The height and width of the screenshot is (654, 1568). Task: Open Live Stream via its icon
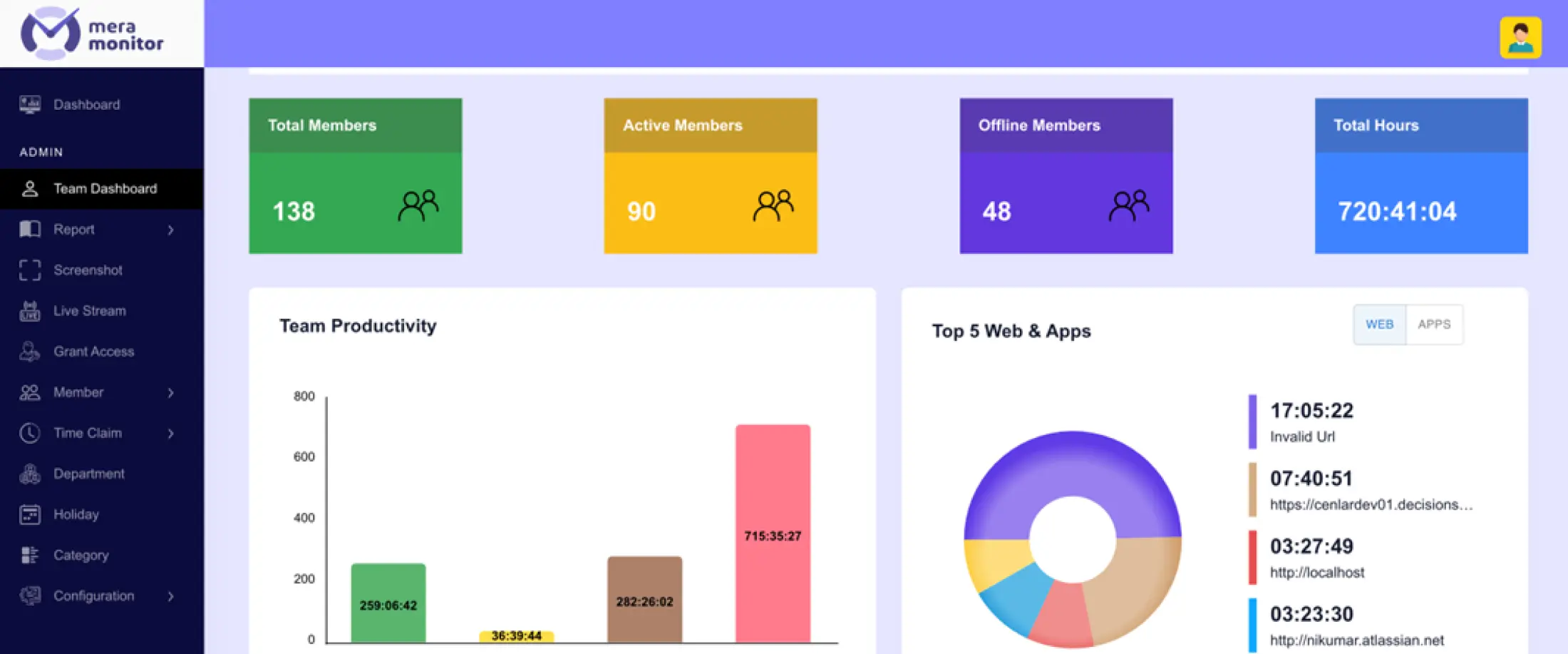[x=30, y=311]
